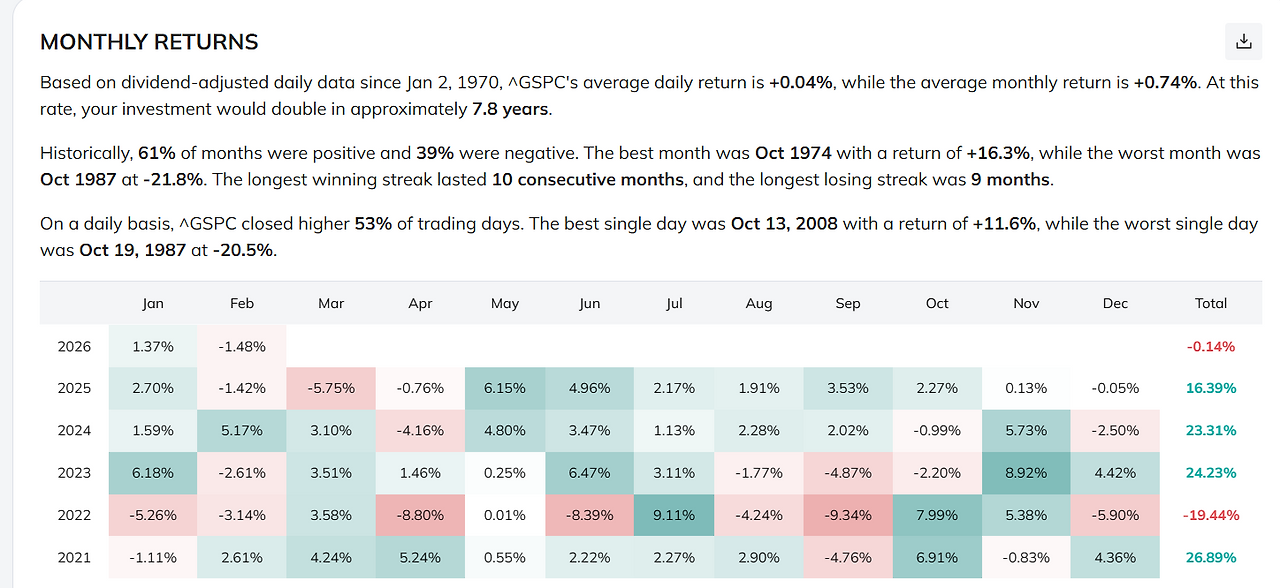This screenshot has width=1280, height=588.
Task: Click the download icon for Monthly Returns
Action: pos(1243,41)
